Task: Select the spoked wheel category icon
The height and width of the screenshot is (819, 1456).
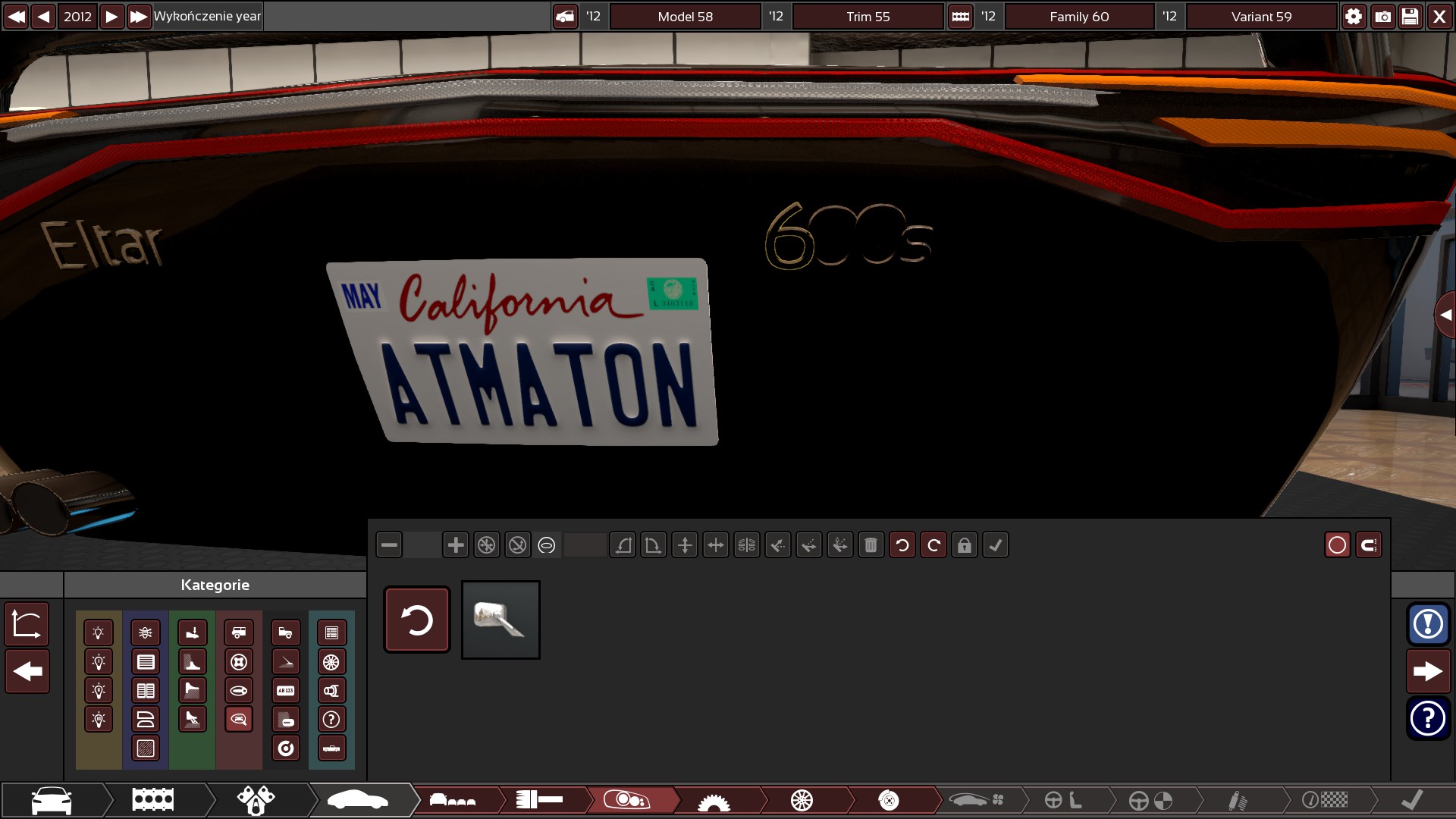Action: 331,661
